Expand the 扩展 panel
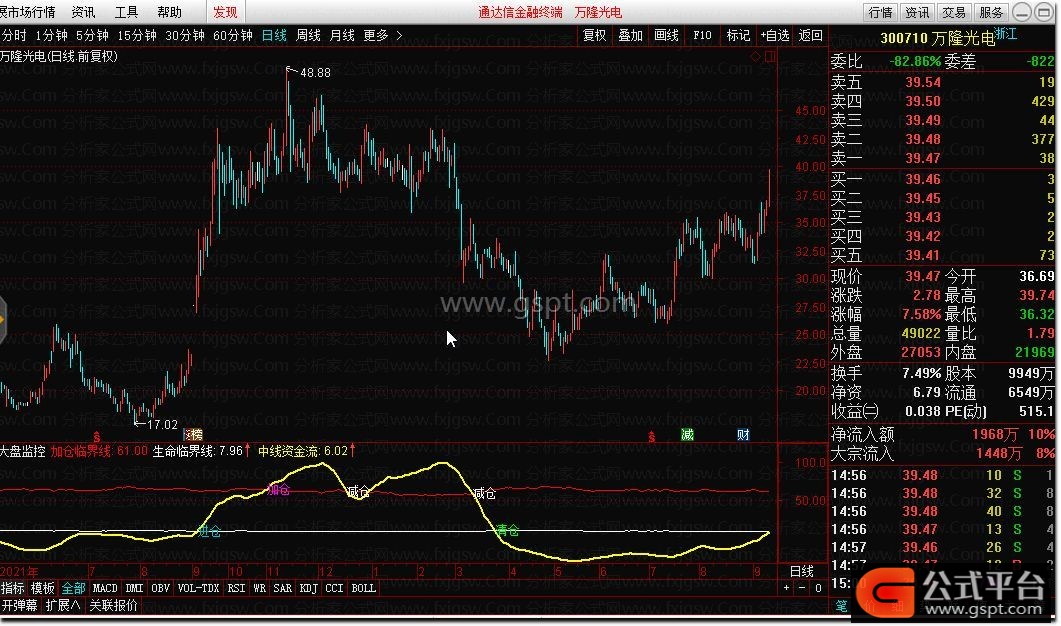Image resolution: width=1061 pixels, height=626 pixels. pos(63,605)
